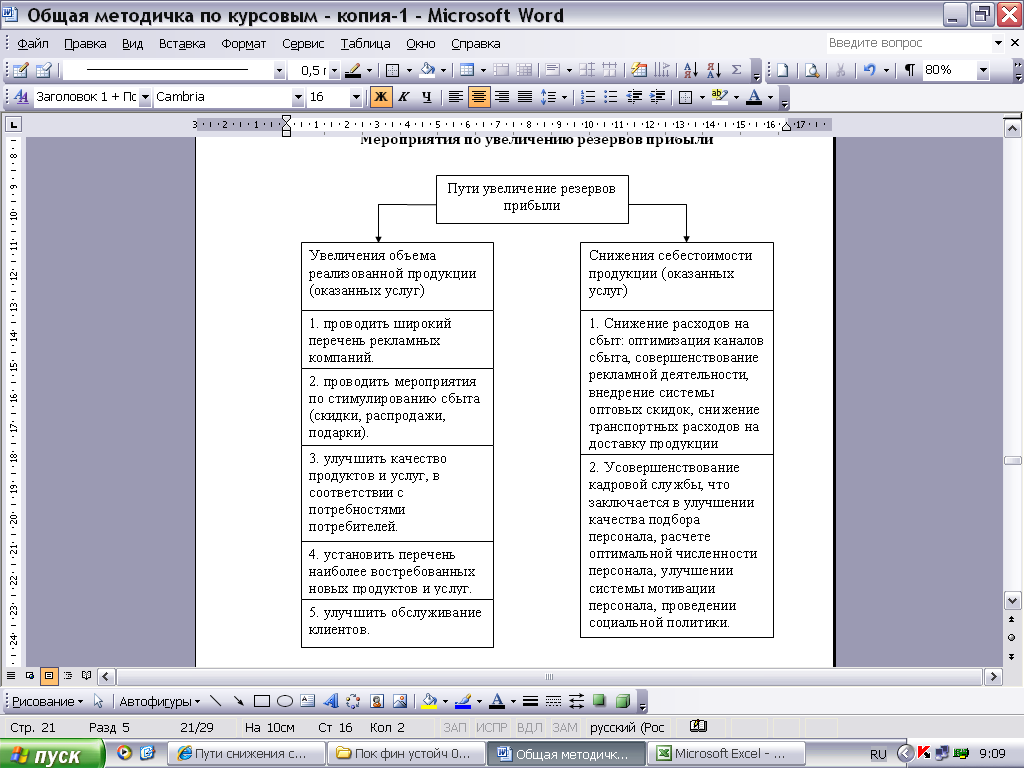Insert picture from file
The width and height of the screenshot is (1024, 768).
(400, 701)
